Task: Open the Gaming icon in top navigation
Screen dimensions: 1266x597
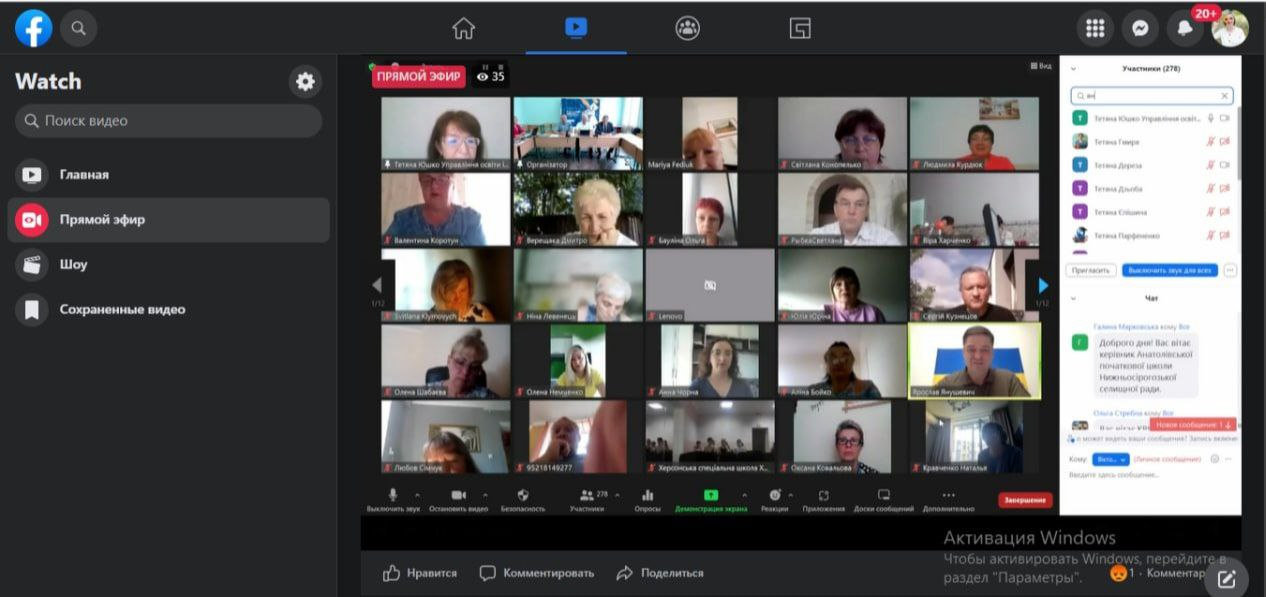Action: (800, 28)
